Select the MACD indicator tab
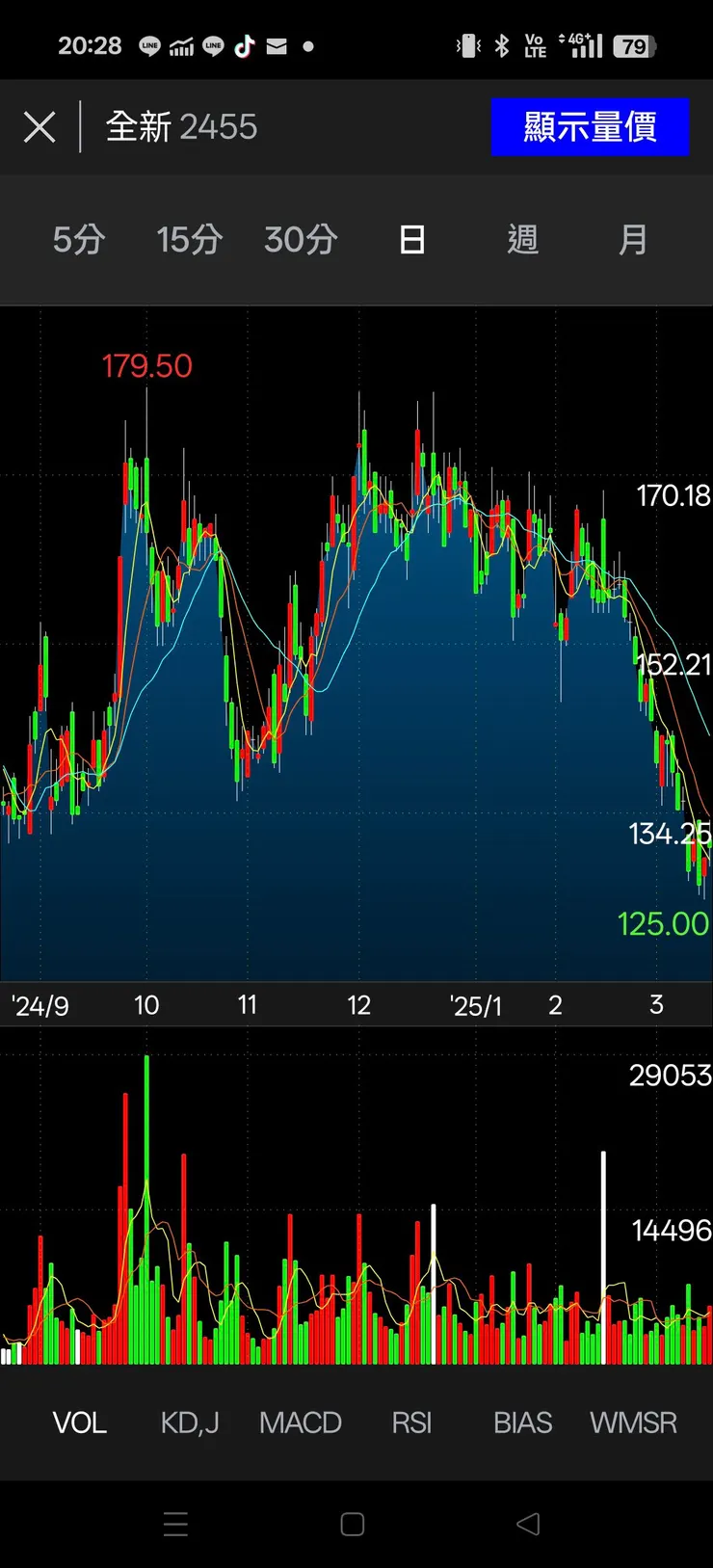Image resolution: width=713 pixels, height=1568 pixels. tap(301, 1422)
